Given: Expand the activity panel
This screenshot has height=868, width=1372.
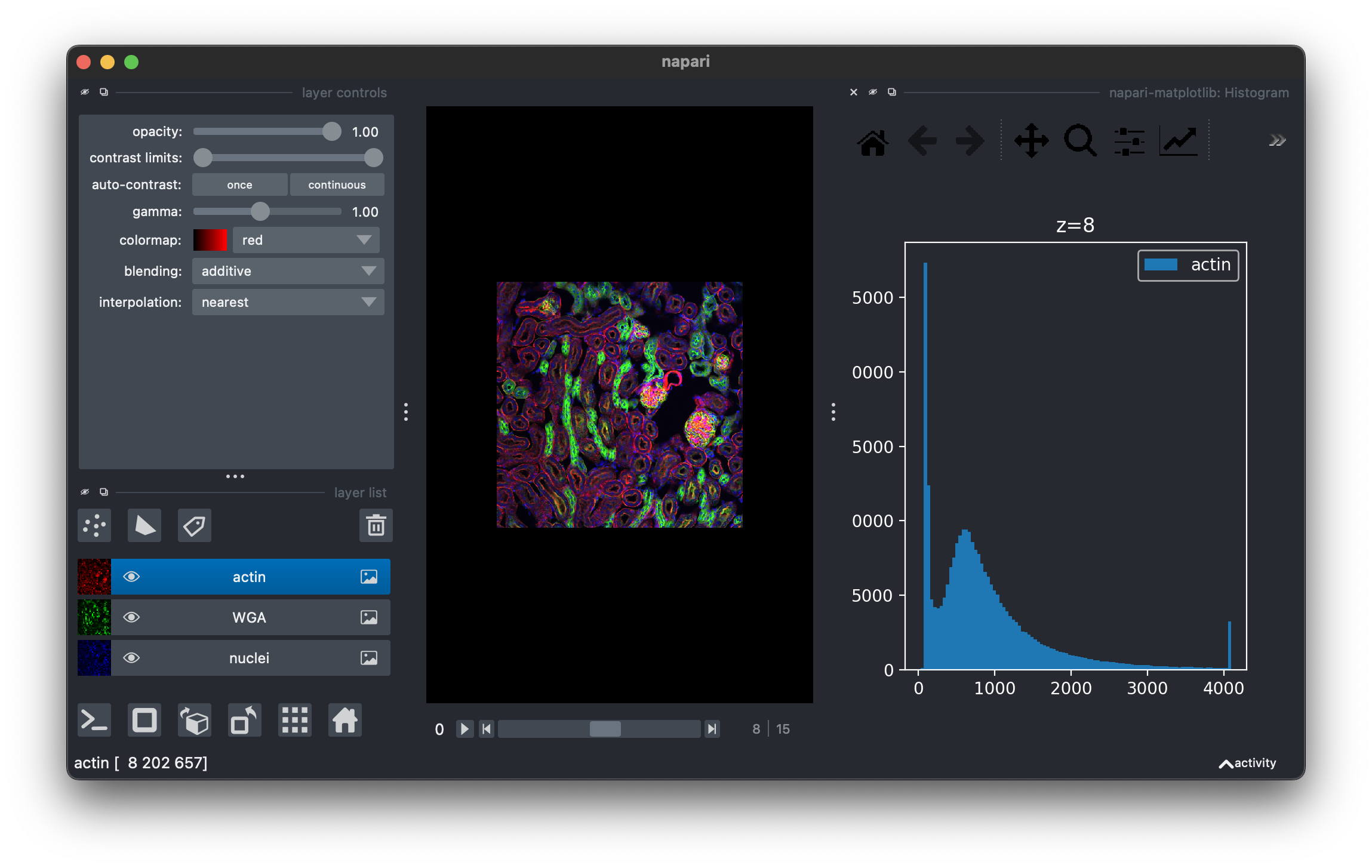Looking at the screenshot, I should [x=1247, y=764].
